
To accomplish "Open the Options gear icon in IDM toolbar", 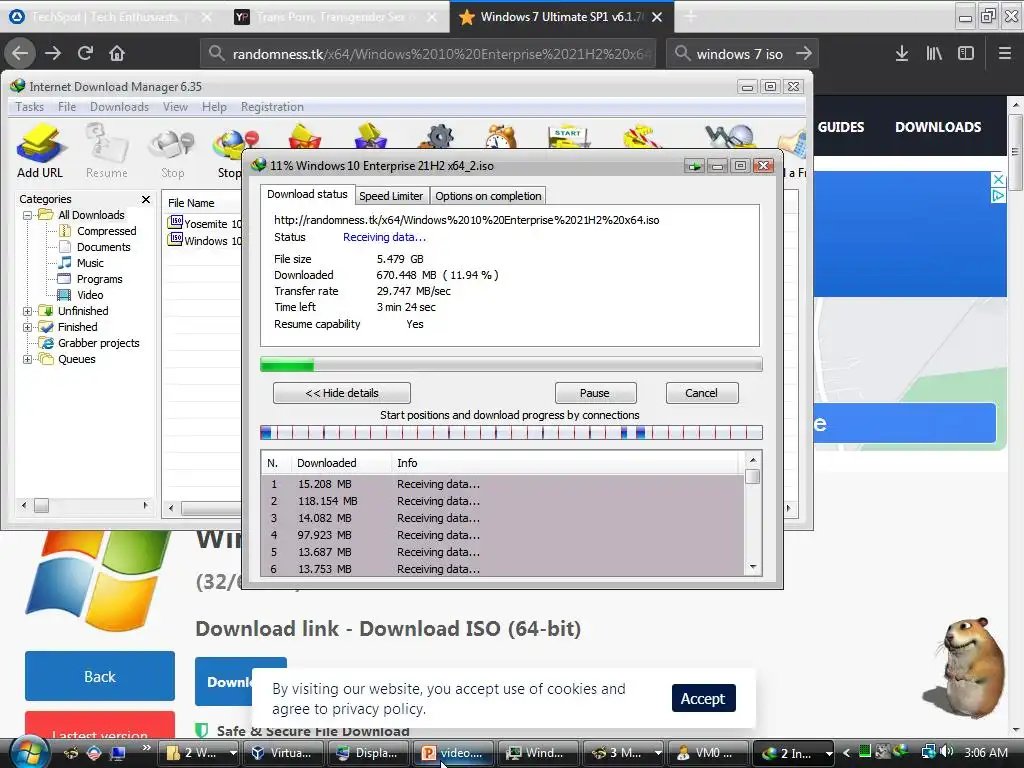I will pyautogui.click(x=439, y=136).
